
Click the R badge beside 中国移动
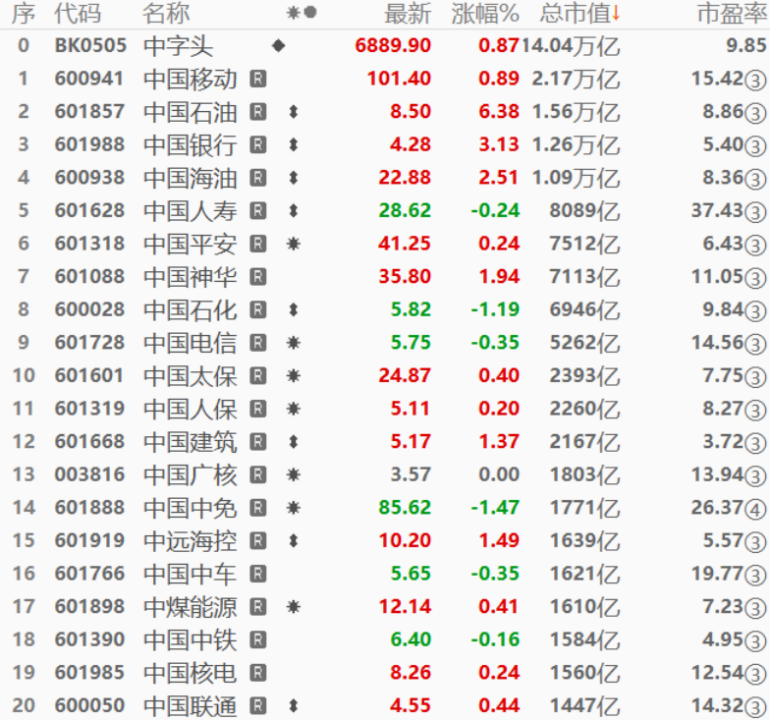(258, 79)
